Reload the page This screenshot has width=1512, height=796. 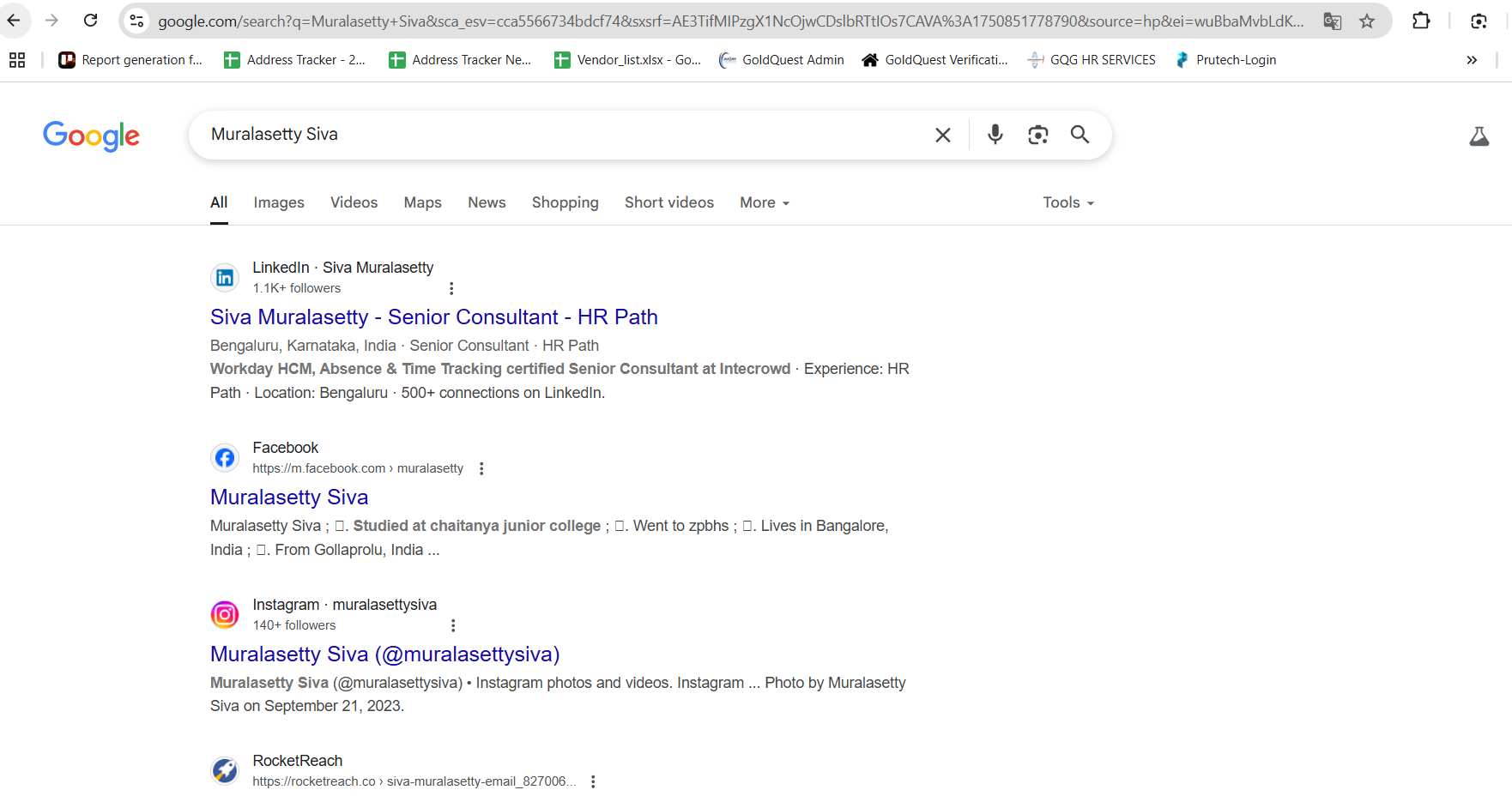(x=91, y=21)
